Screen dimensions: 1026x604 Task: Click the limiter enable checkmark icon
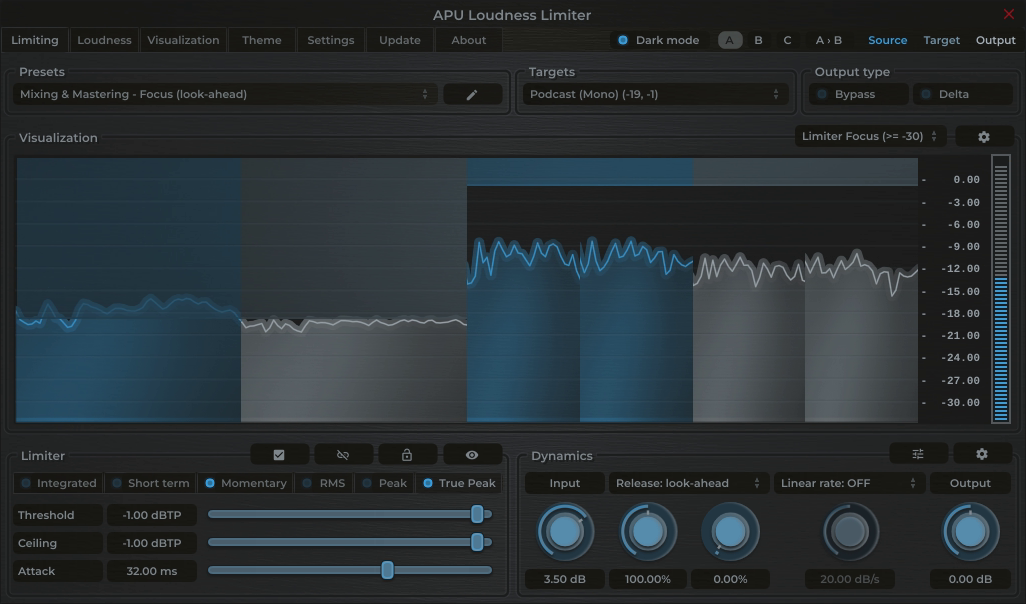point(279,453)
